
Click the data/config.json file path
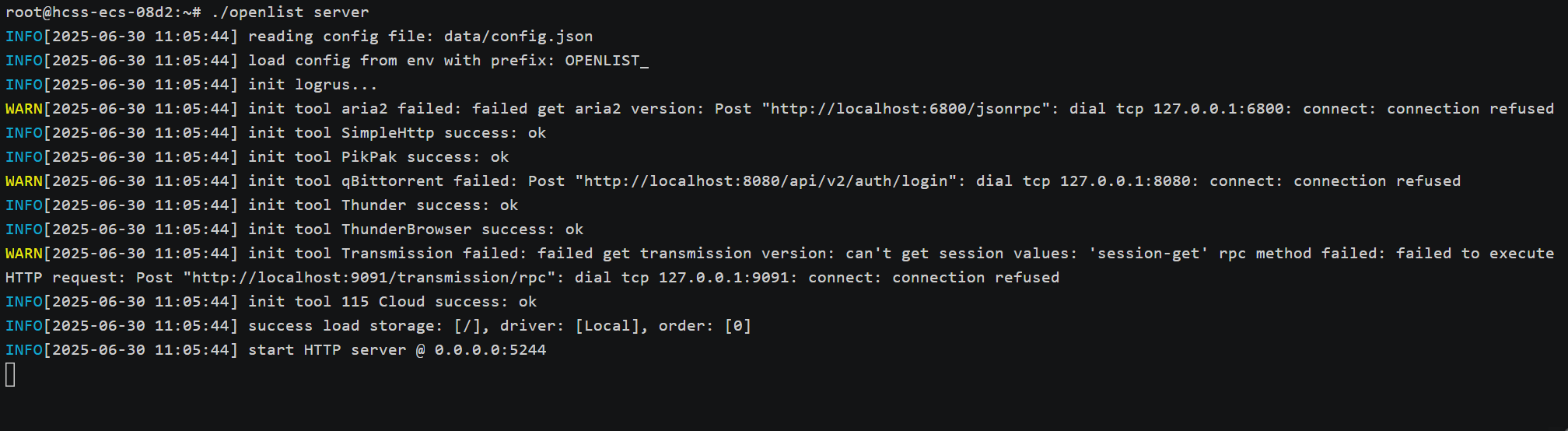pos(519,37)
